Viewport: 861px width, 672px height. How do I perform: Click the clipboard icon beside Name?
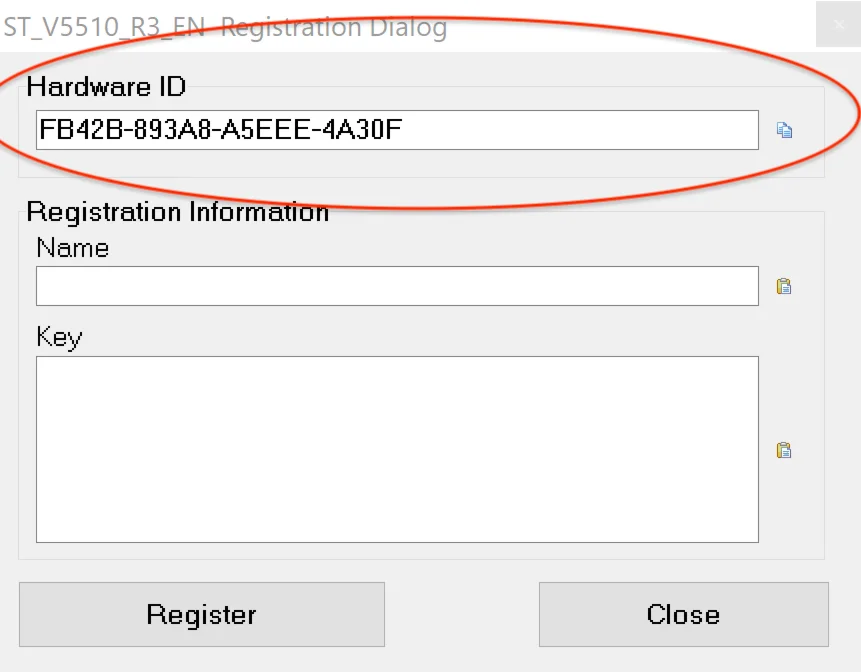[x=785, y=286]
